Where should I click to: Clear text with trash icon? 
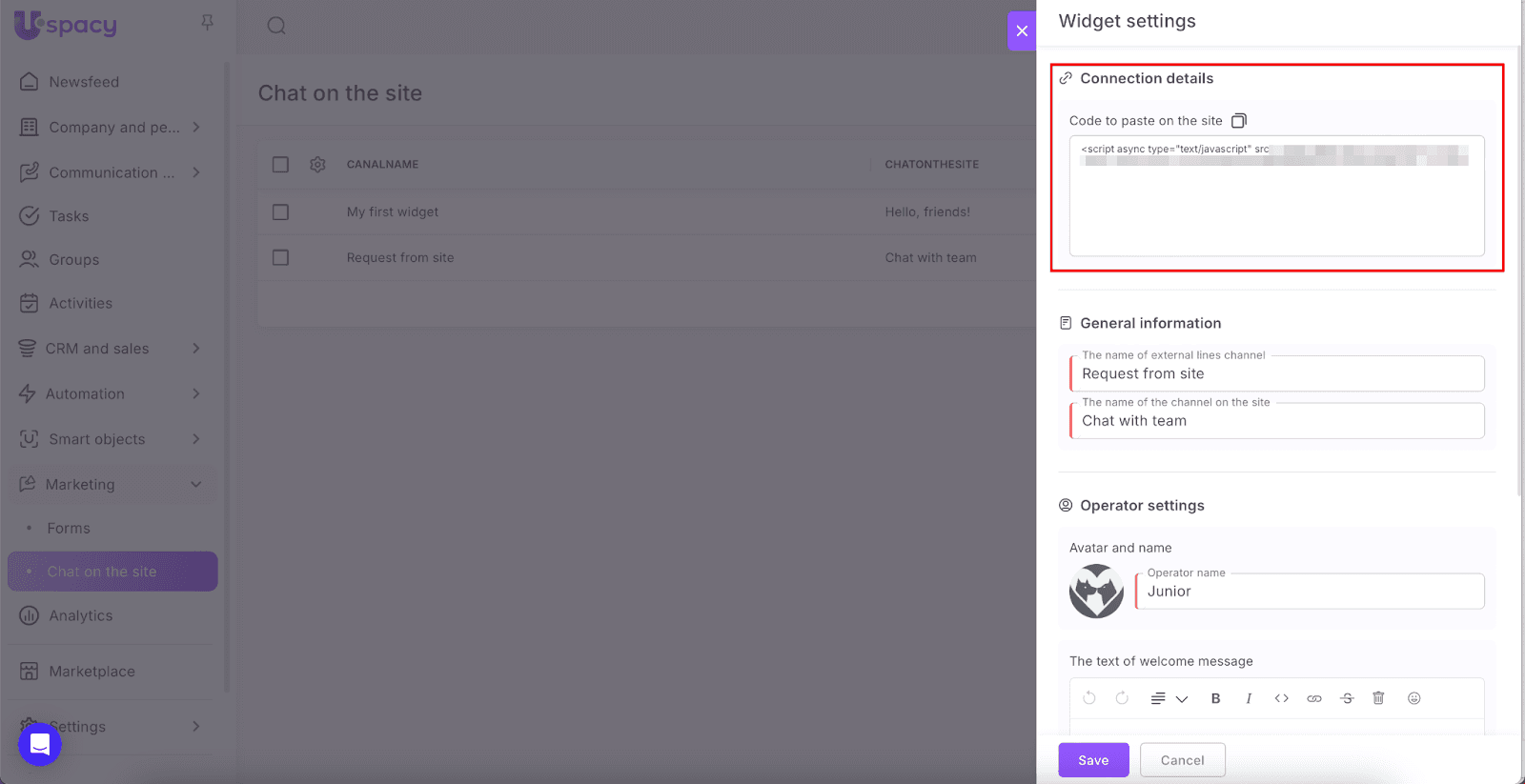[x=1378, y=698]
